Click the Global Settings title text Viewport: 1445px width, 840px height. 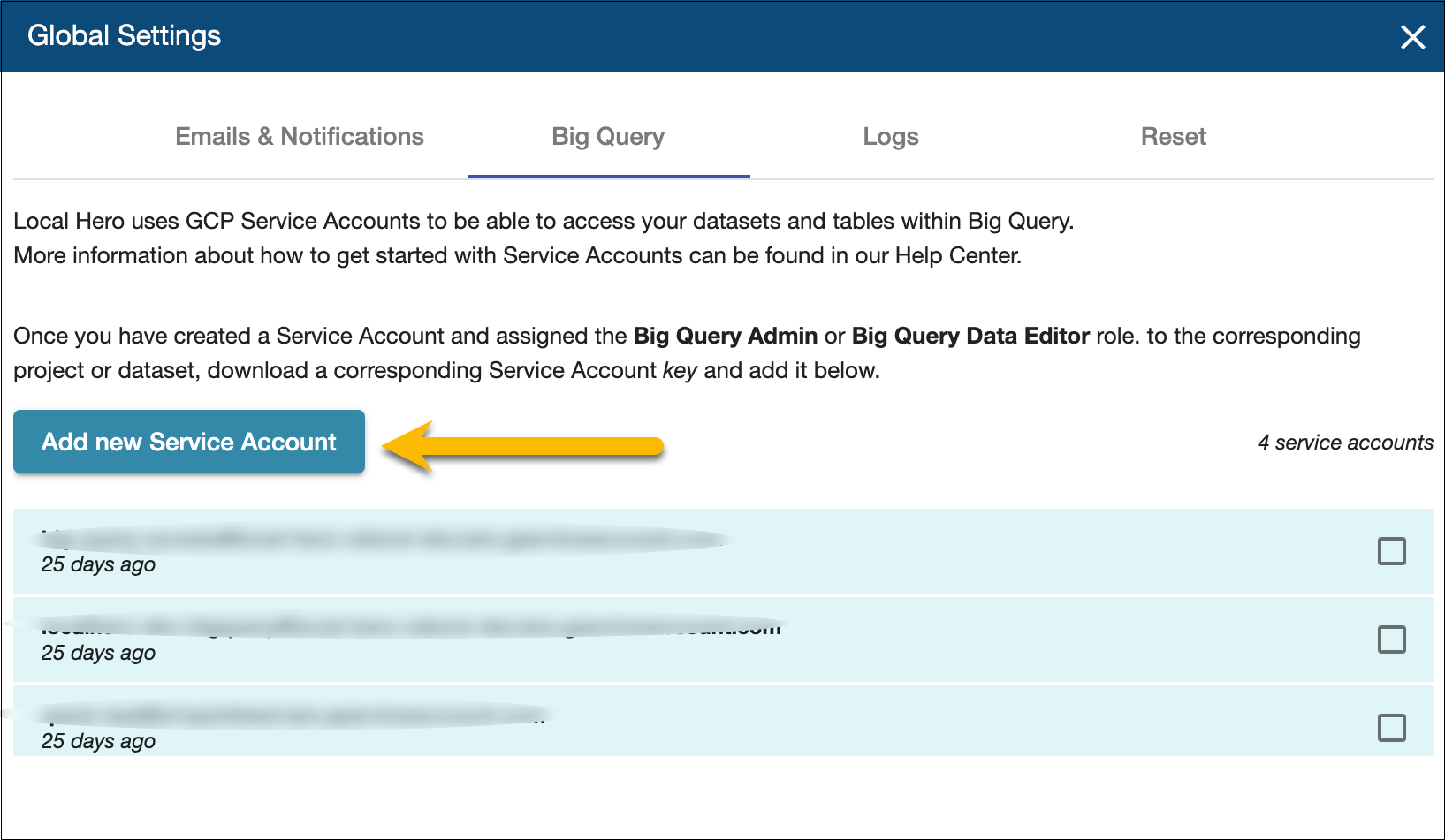click(125, 35)
